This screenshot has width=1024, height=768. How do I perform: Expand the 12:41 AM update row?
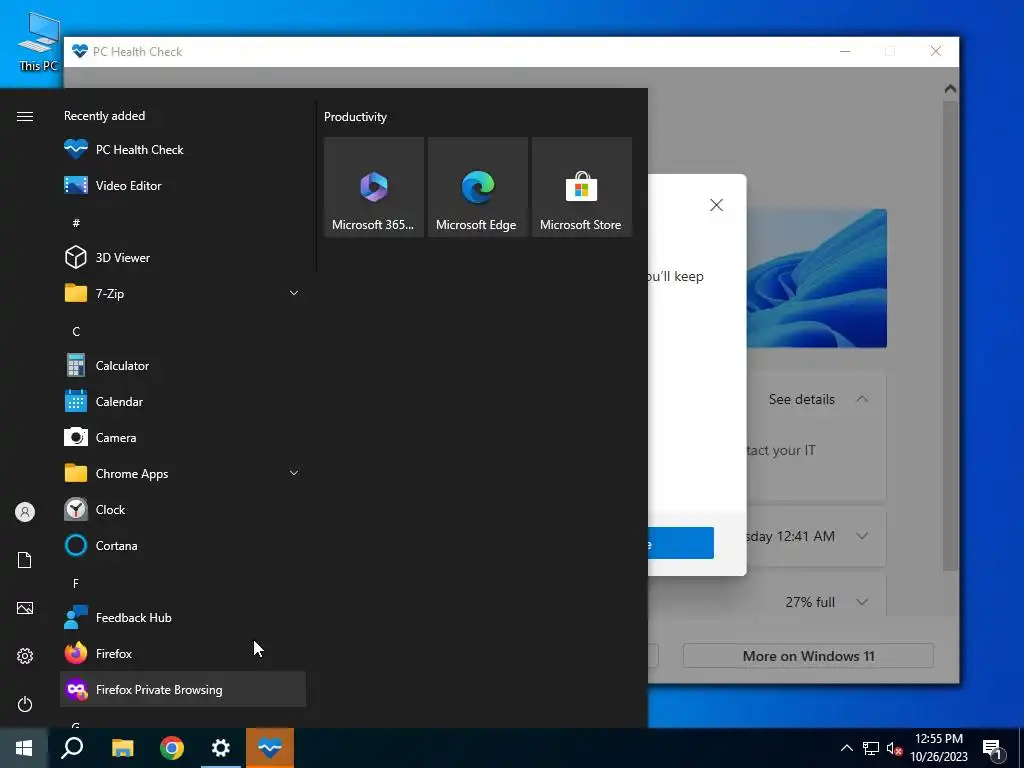click(862, 536)
